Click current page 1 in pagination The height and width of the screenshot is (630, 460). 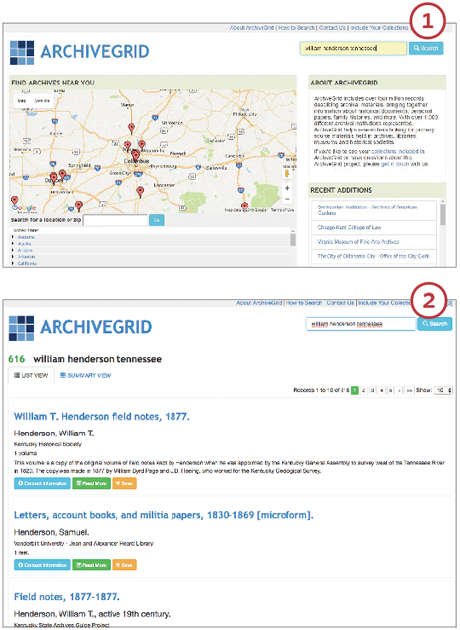(x=354, y=391)
